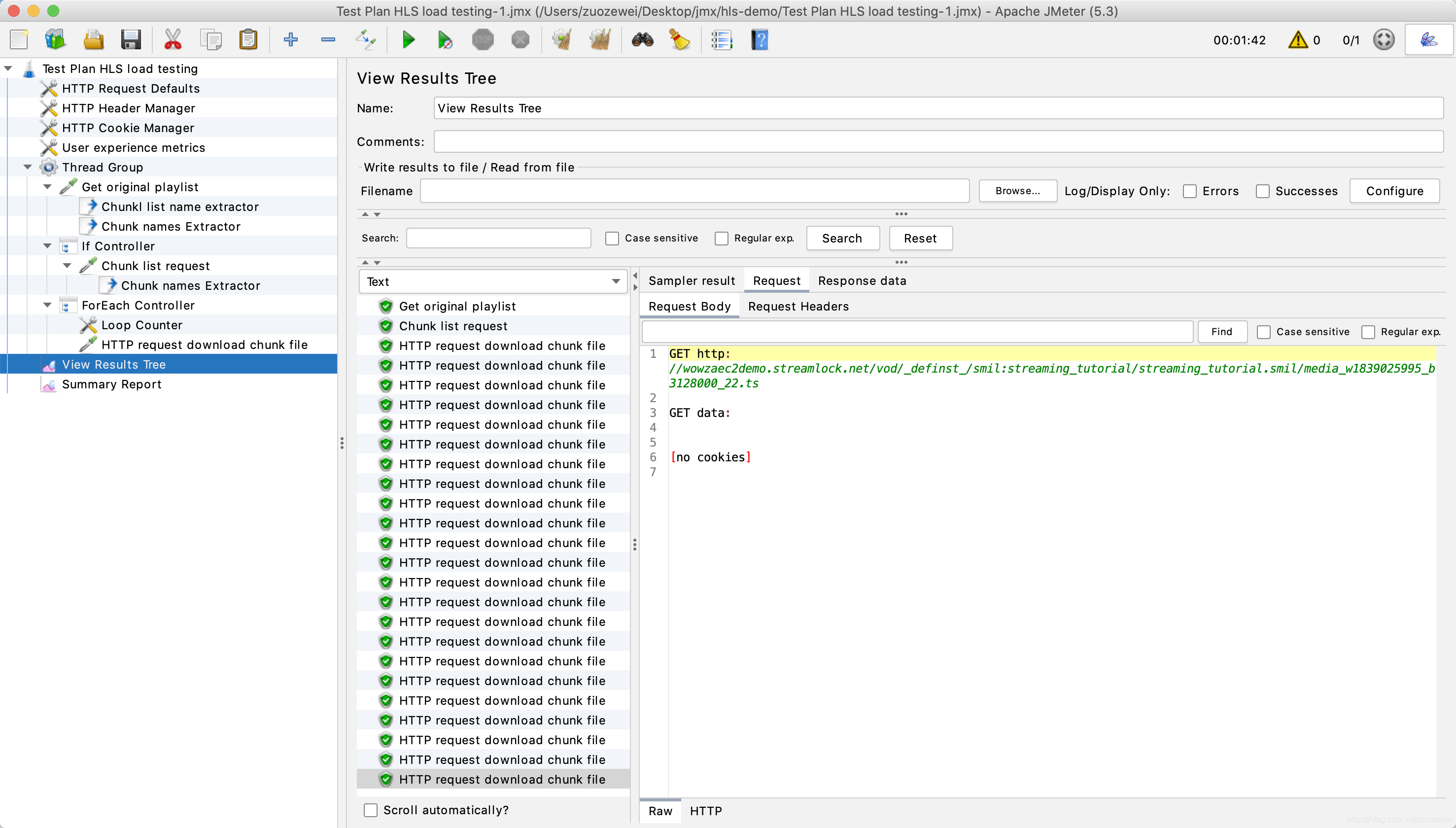Screen dimensions: 1456x828
Task: Open the Text renderer dropdown
Action: [x=493, y=281]
